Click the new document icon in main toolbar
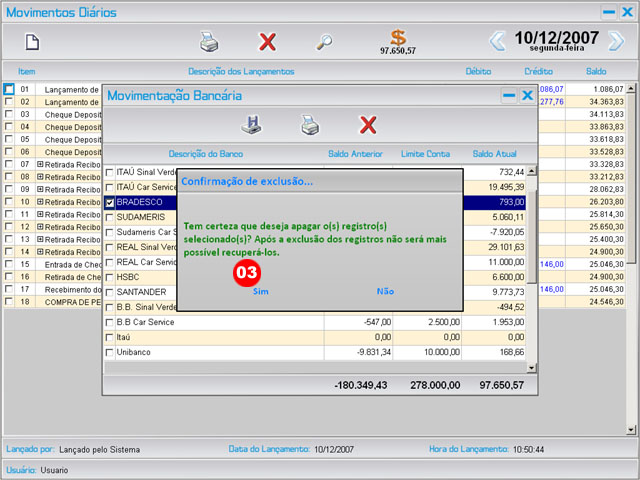640x480 pixels. coord(32,42)
